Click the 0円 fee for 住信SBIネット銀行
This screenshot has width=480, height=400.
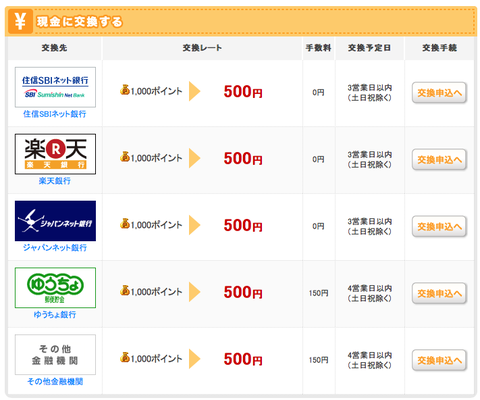pos(318,93)
